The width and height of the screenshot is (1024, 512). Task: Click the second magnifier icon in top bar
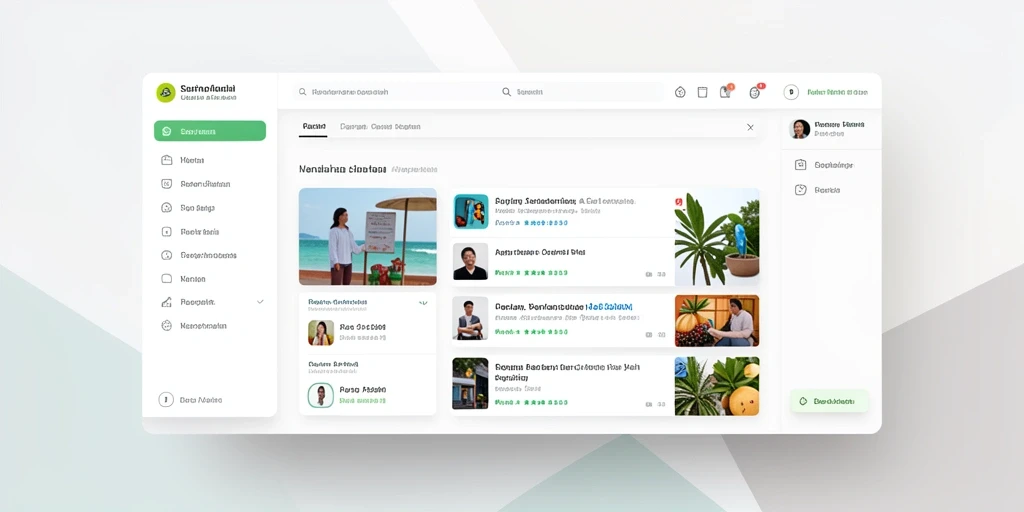(x=506, y=92)
